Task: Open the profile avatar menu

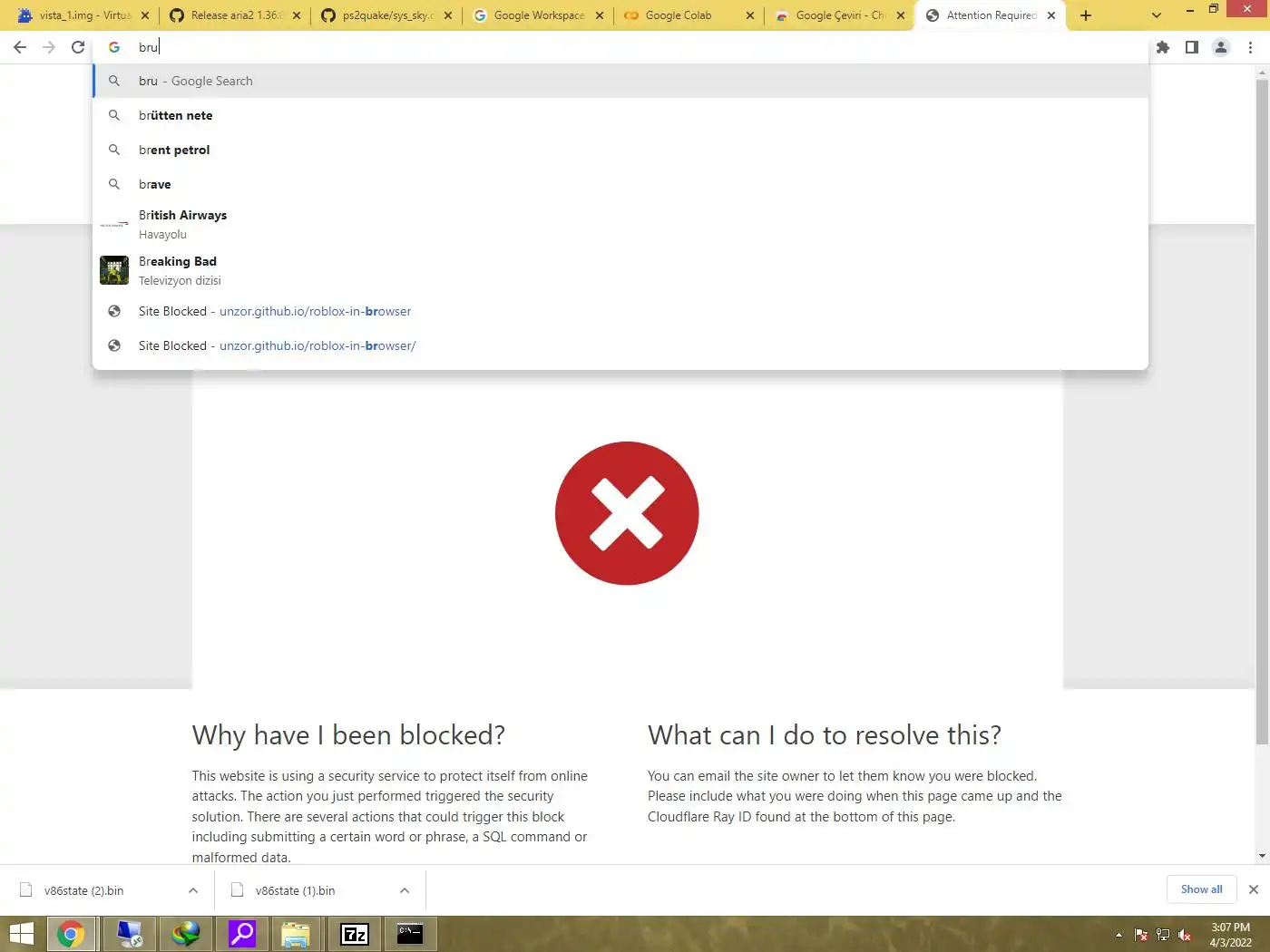Action: [1221, 47]
